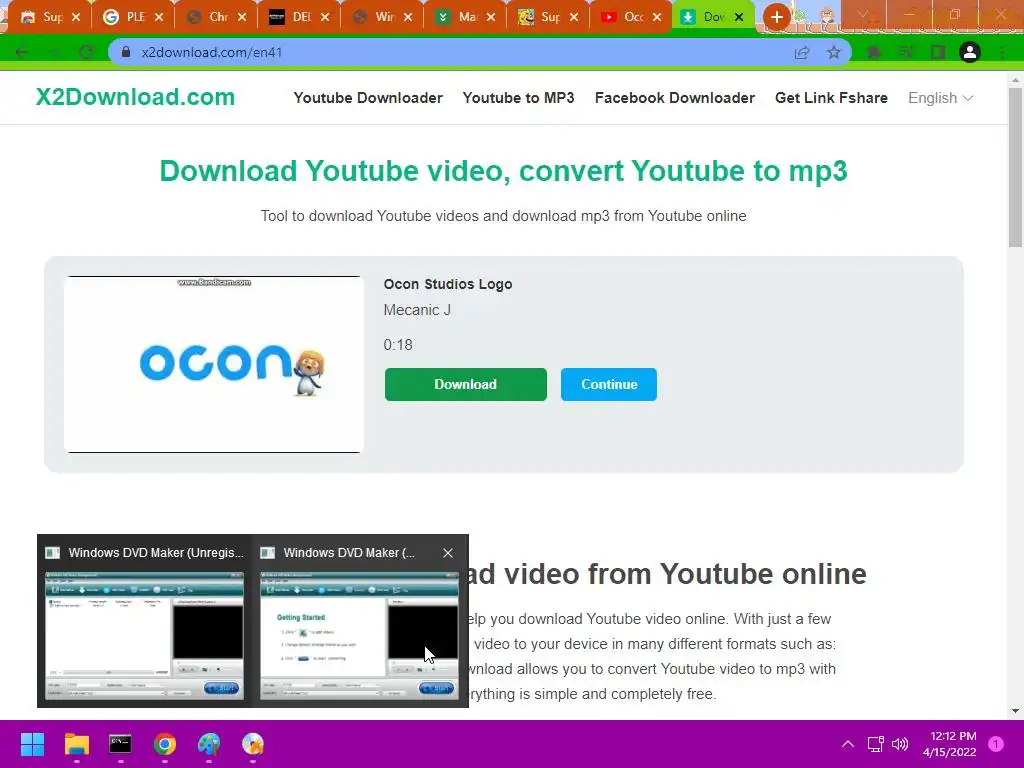The width and height of the screenshot is (1024, 768).
Task: Select Windows DVD Maker (Unregis... preview thumbnail
Action: (x=144, y=635)
